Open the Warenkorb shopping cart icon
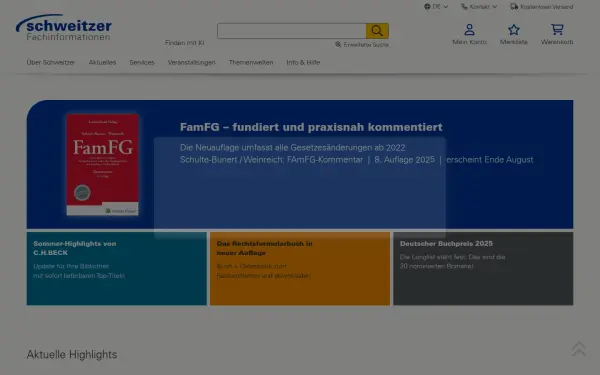Viewport: 600px width, 375px height. tap(557, 29)
